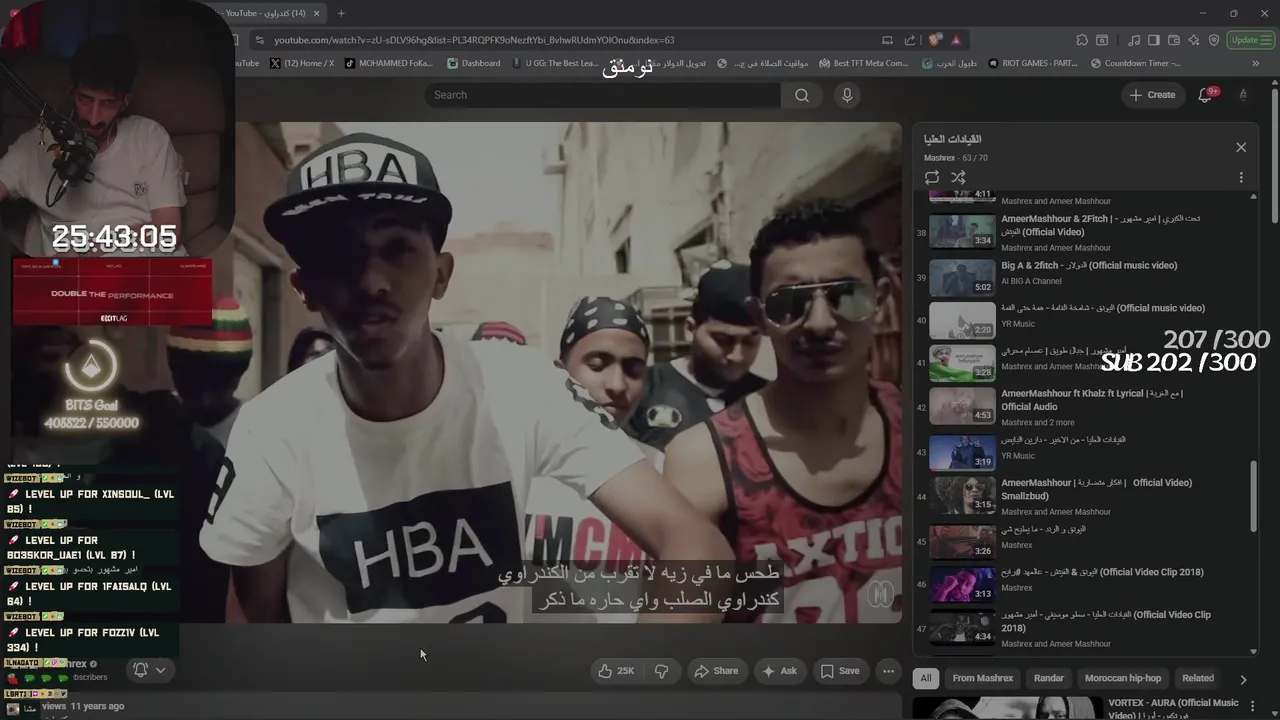The image size is (1280, 720).
Task: Save video to a playlist
Action: click(840, 671)
